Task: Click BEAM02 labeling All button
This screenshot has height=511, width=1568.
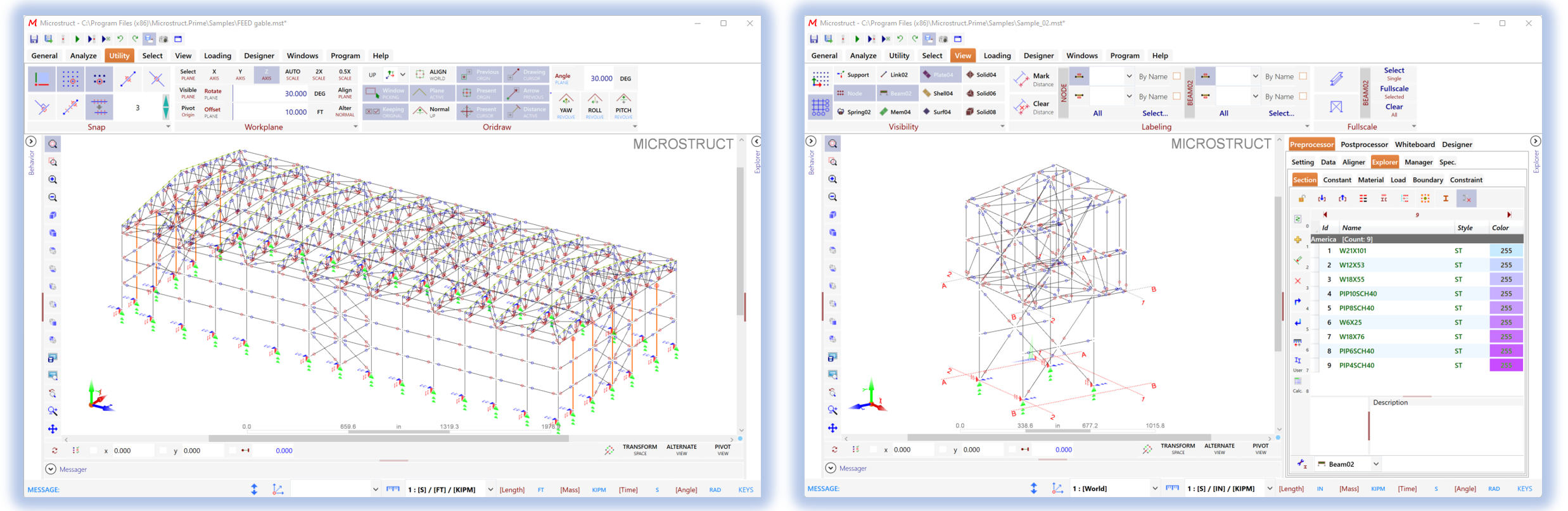Action: point(1224,113)
